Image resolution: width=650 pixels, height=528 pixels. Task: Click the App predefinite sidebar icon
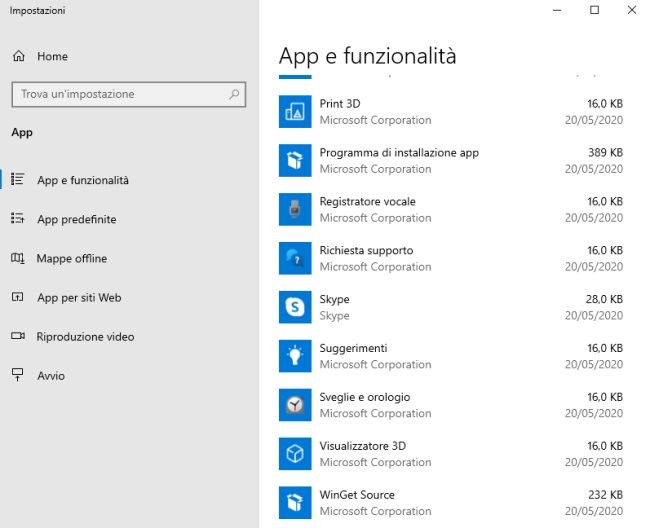coord(17,218)
